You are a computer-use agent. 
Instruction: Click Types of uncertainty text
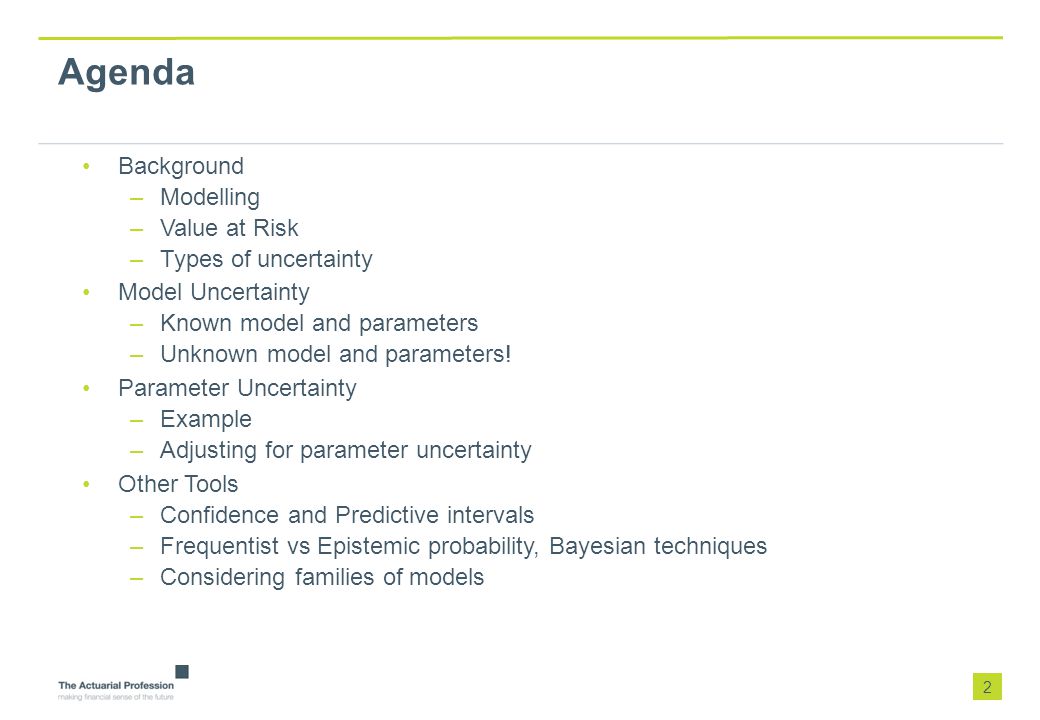pyautogui.click(x=266, y=259)
